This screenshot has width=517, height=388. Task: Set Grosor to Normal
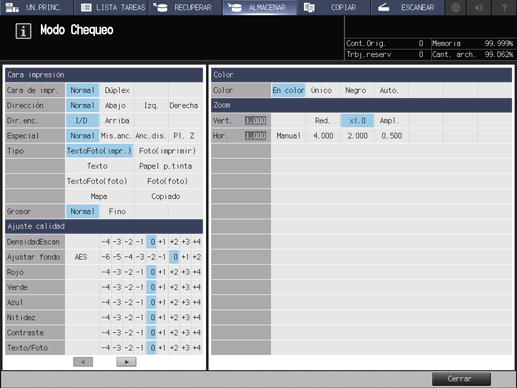click(x=82, y=211)
